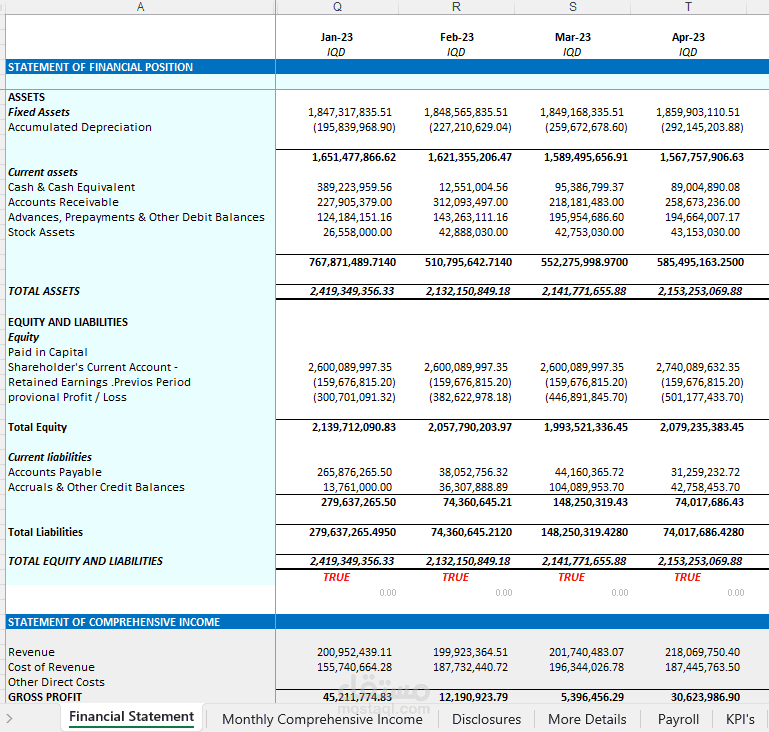This screenshot has height=732, width=769.
Task: Select column Q header
Action: pyautogui.click(x=337, y=7)
